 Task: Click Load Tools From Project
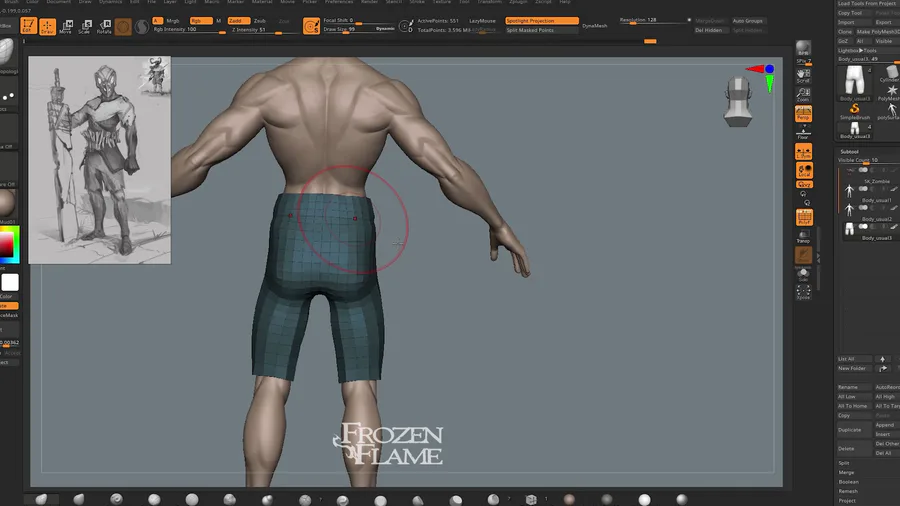(x=867, y=3)
